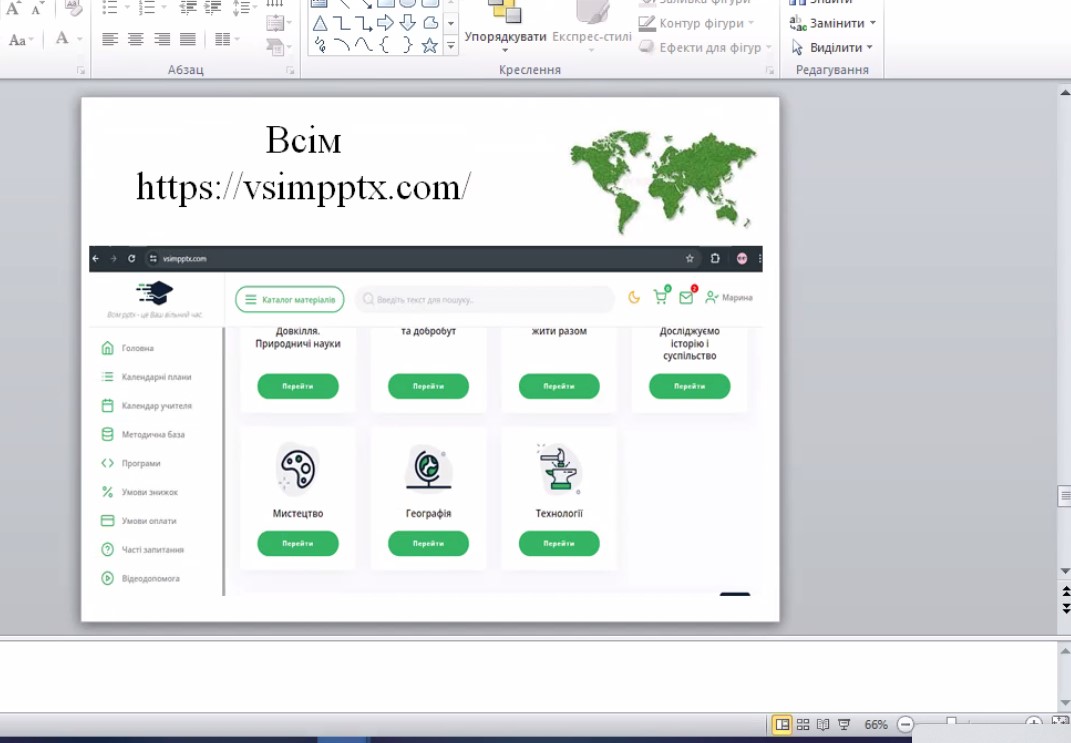1071x743 pixels.
Task: Switch to Slide Sorter view
Action: point(803,725)
